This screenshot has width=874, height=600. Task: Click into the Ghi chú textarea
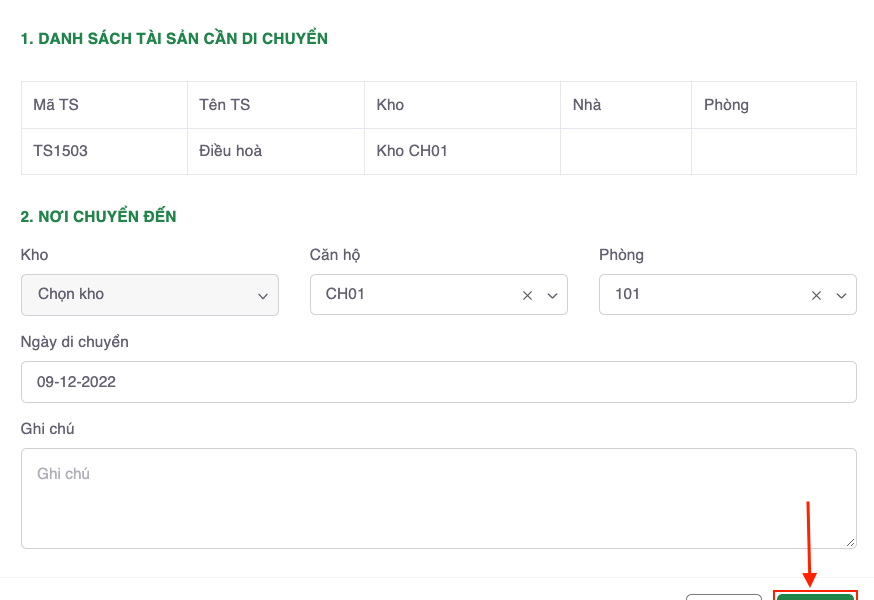438,497
